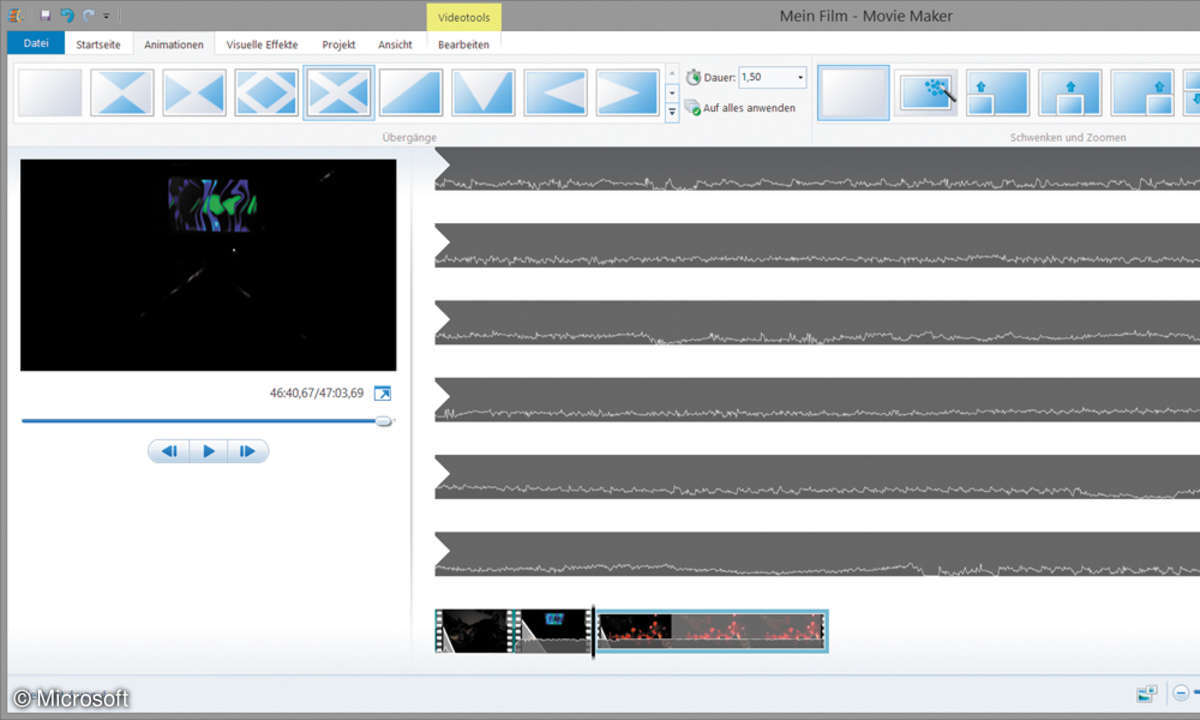Image resolution: width=1200 pixels, height=720 pixels.
Task: Select the first dark clip in storyboard
Action: tap(472, 630)
